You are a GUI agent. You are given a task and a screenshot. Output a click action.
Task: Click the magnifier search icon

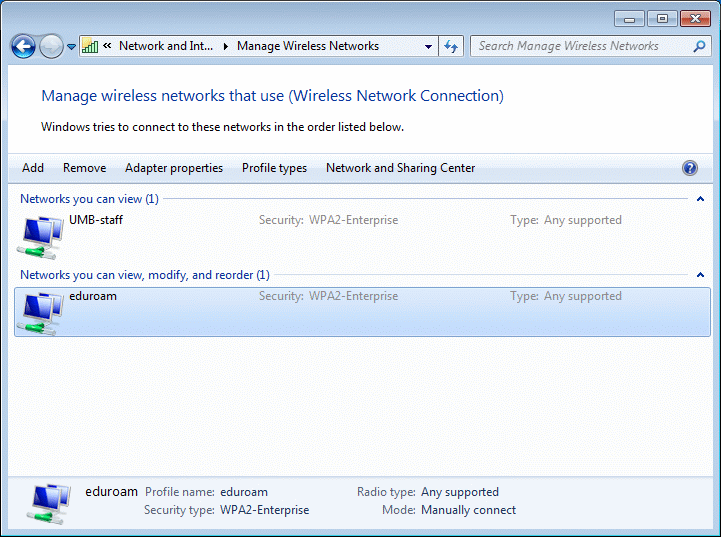pos(699,46)
